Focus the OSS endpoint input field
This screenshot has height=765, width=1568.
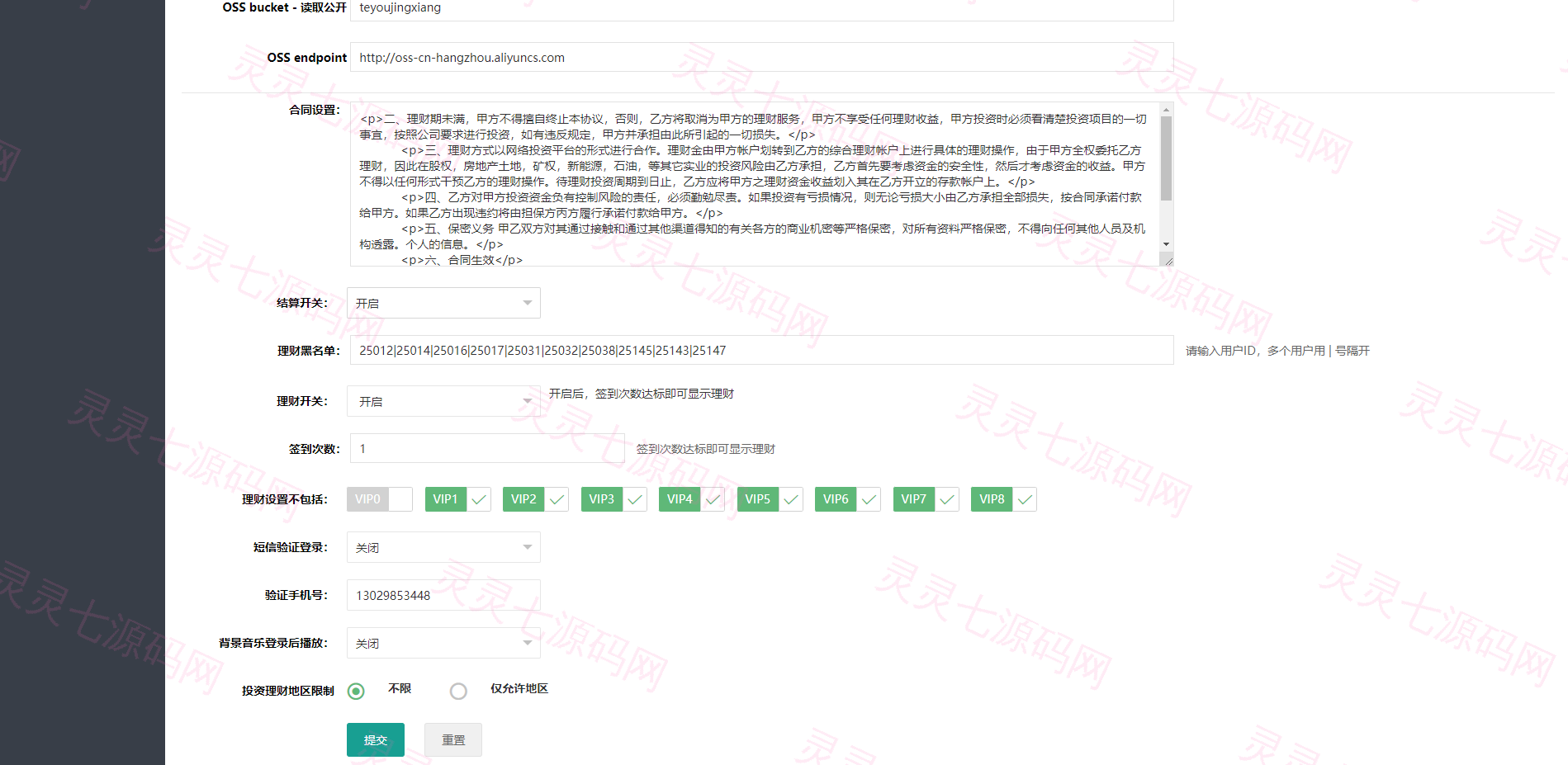762,57
